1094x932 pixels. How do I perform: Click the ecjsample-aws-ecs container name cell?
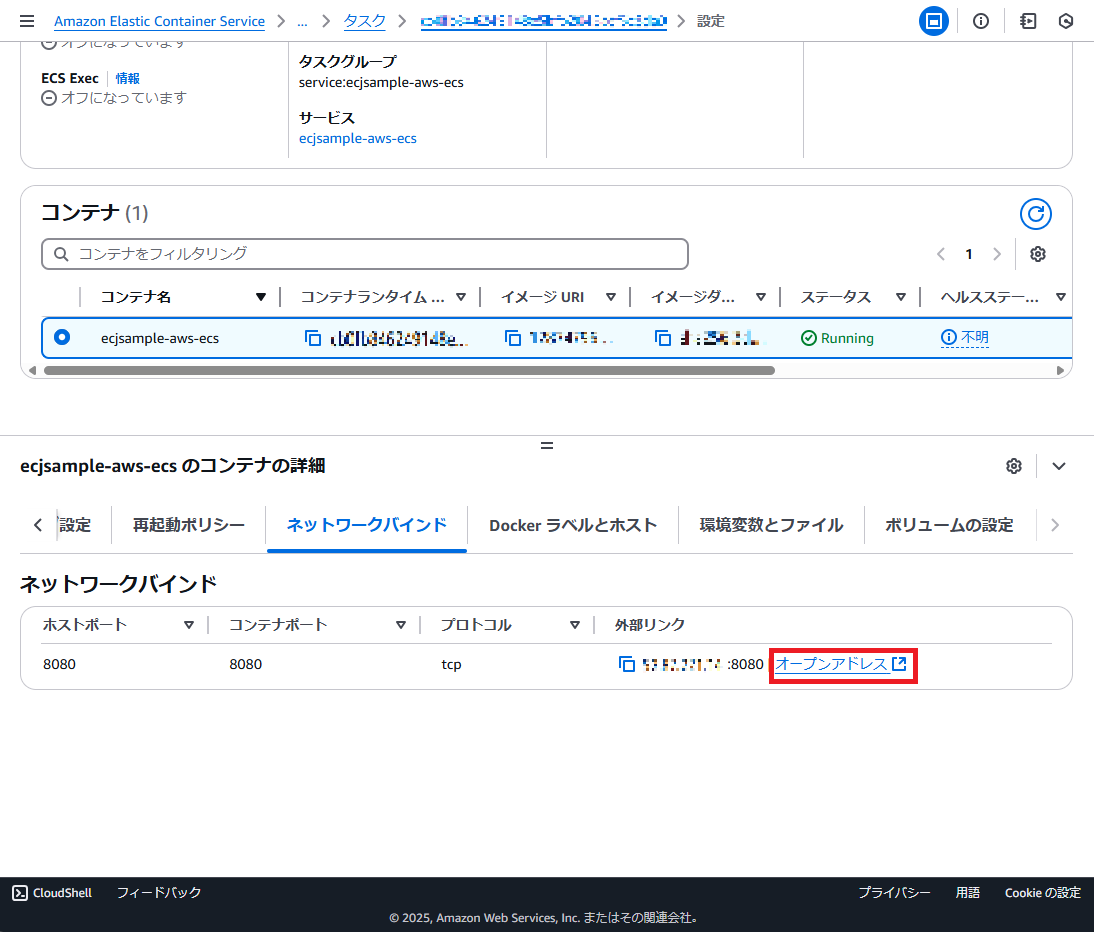[x=160, y=338]
